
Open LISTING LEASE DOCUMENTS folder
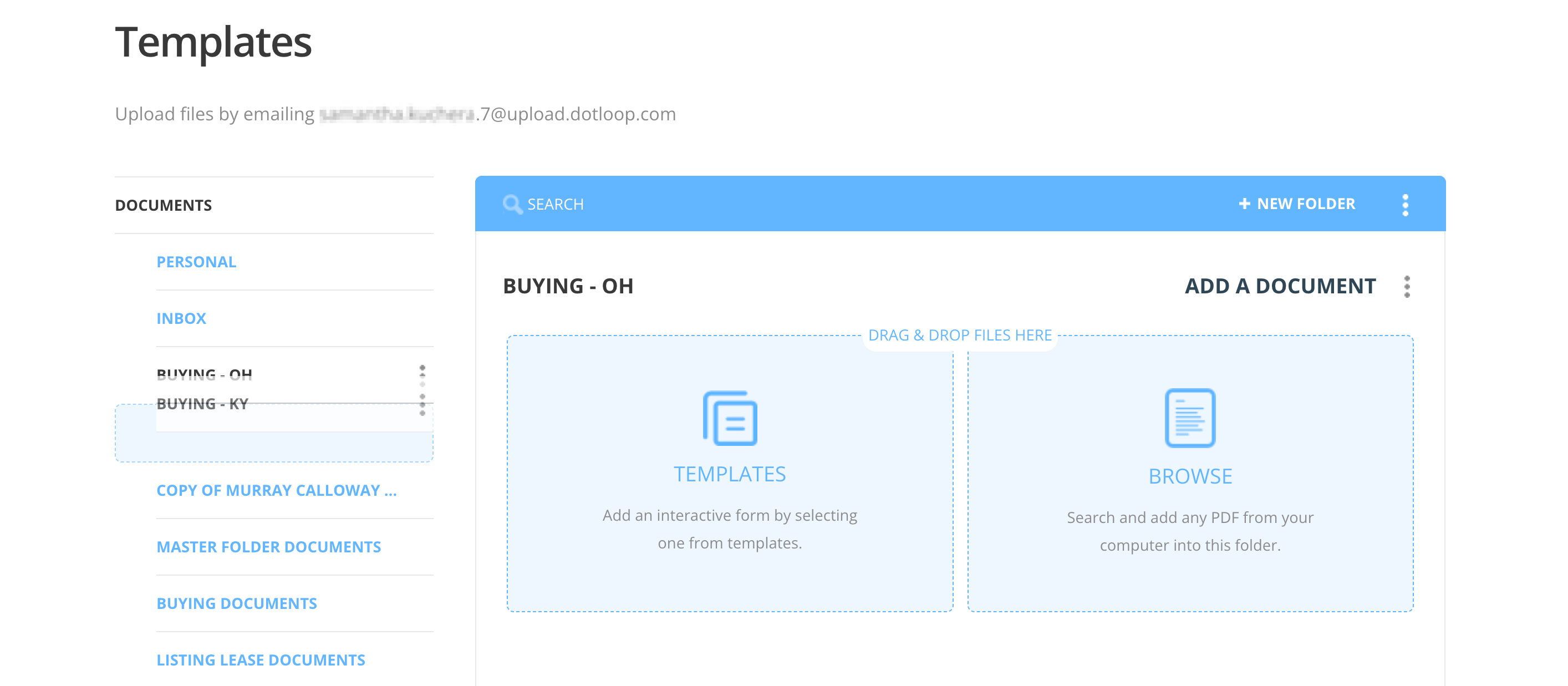261,659
